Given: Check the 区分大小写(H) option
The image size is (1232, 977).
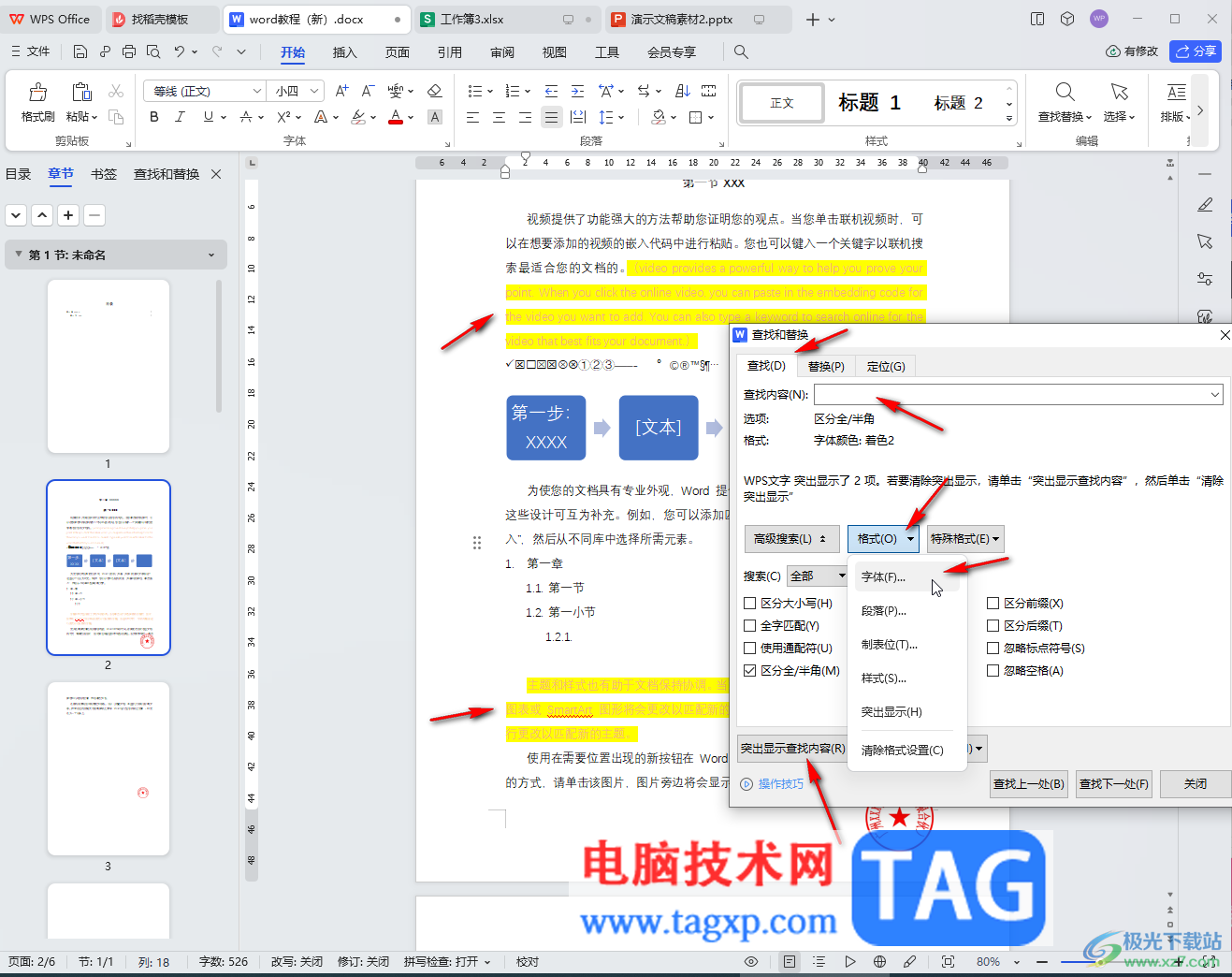Looking at the screenshot, I should coord(750,604).
